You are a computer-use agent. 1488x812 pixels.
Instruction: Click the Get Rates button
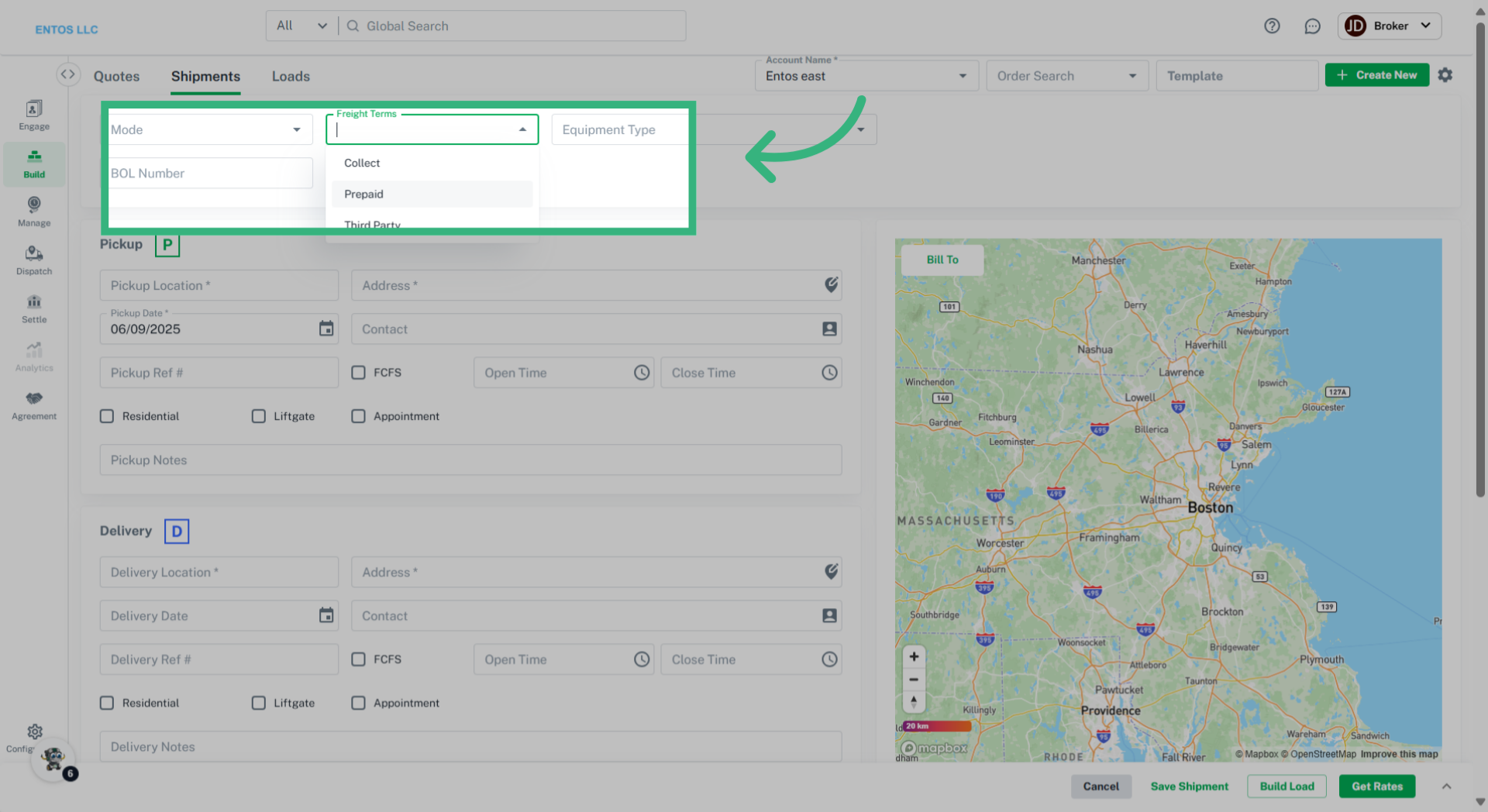coord(1376,786)
